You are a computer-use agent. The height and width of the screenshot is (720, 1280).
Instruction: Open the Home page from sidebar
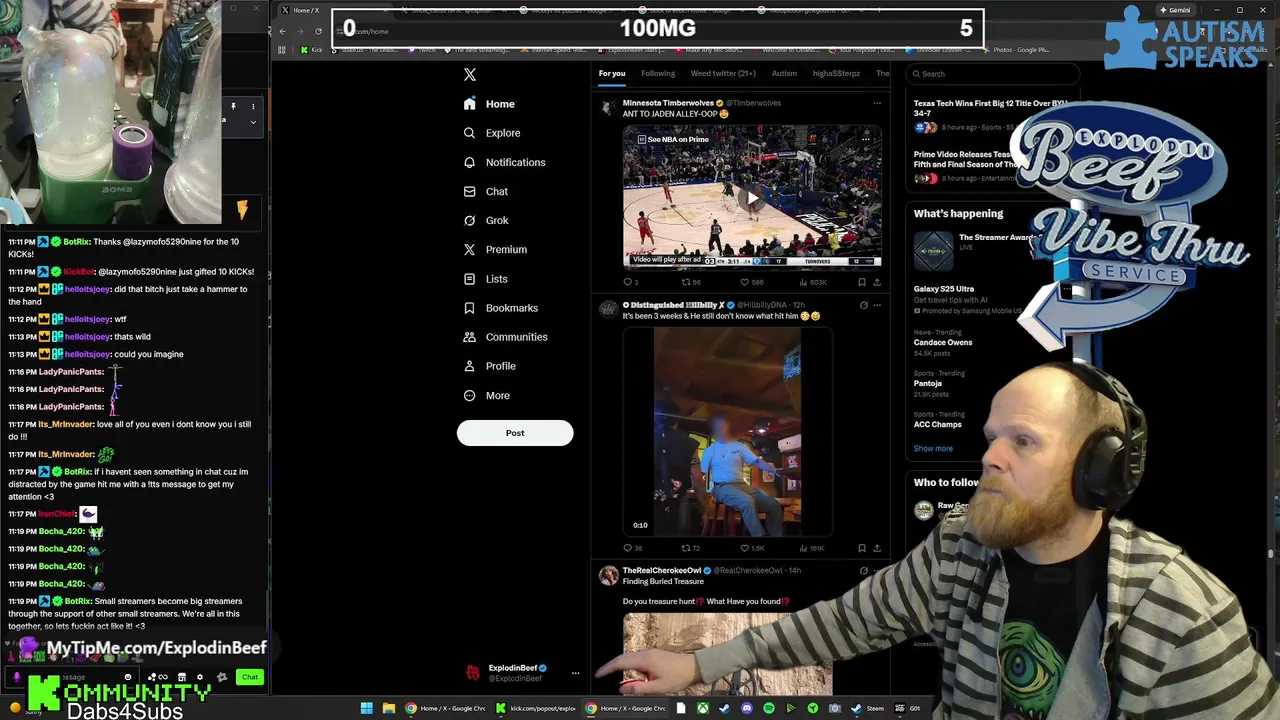pyautogui.click(x=489, y=104)
